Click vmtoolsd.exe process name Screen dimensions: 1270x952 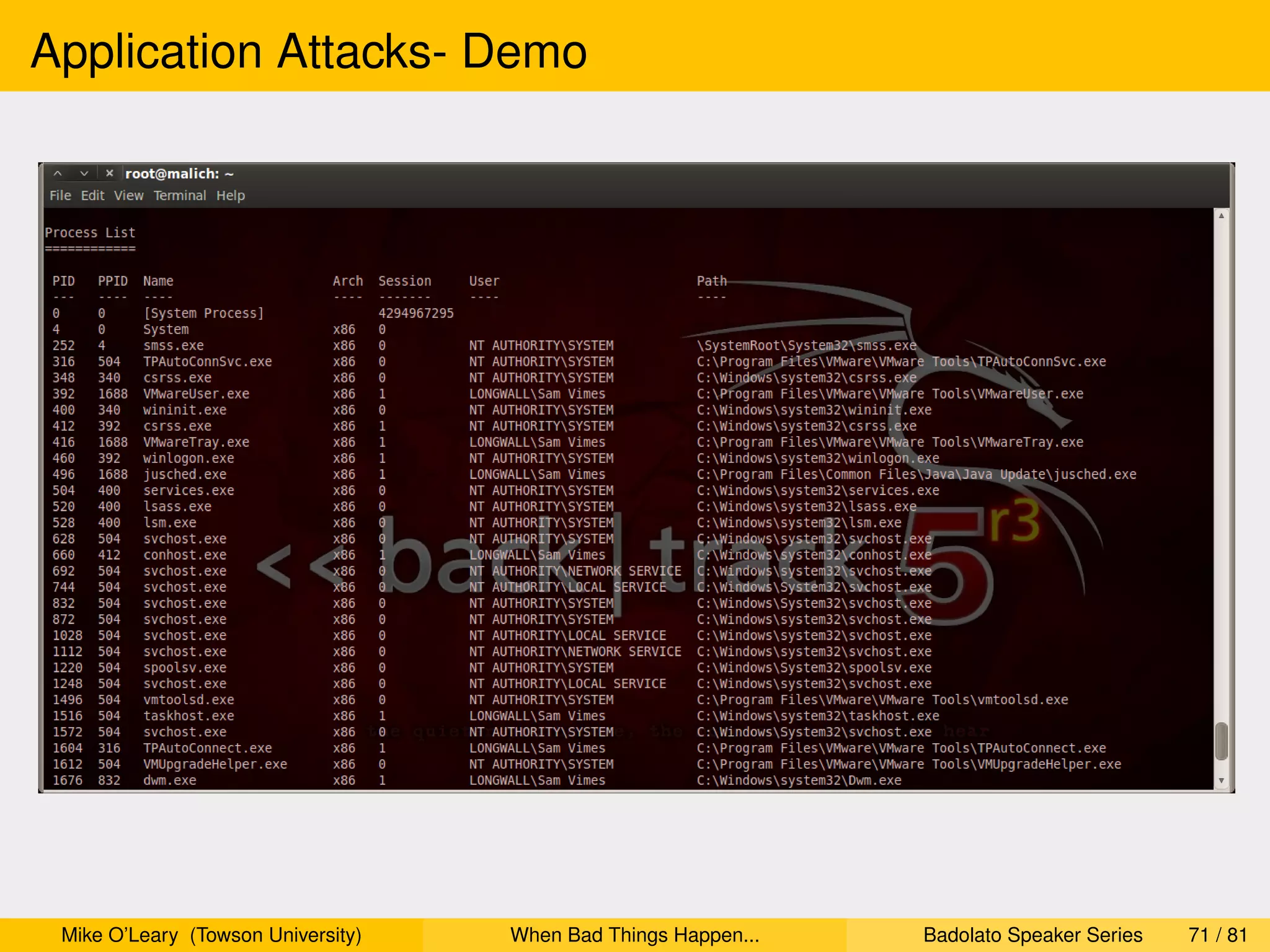tap(189, 700)
